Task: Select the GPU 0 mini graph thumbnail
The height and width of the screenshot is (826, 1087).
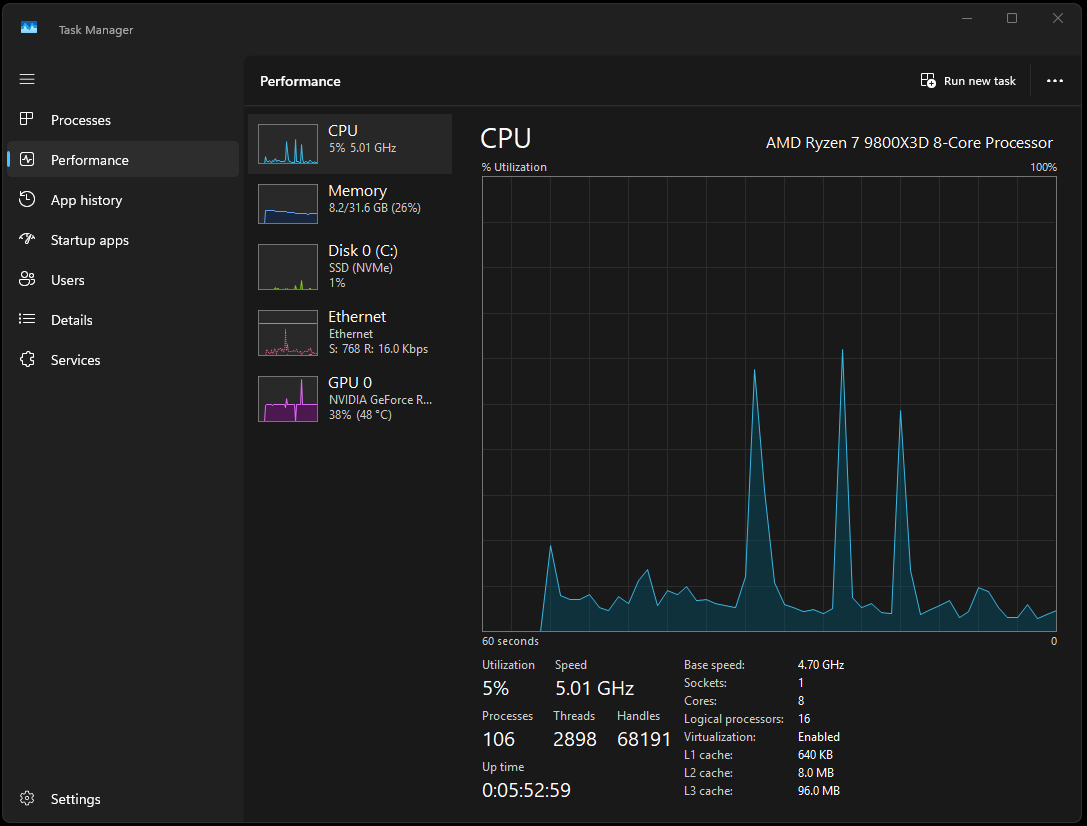Action: 288,398
